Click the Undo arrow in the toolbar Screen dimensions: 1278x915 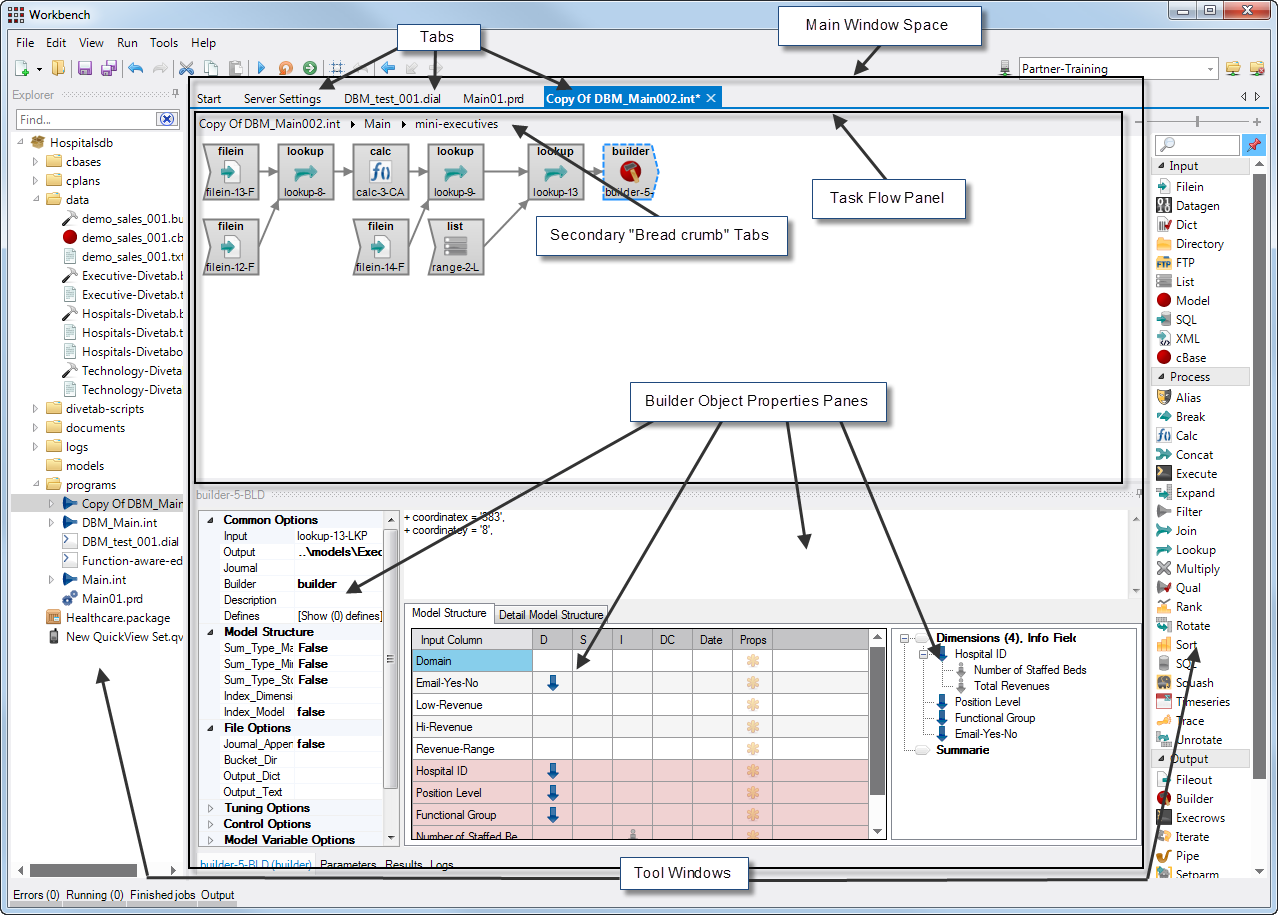click(x=136, y=68)
